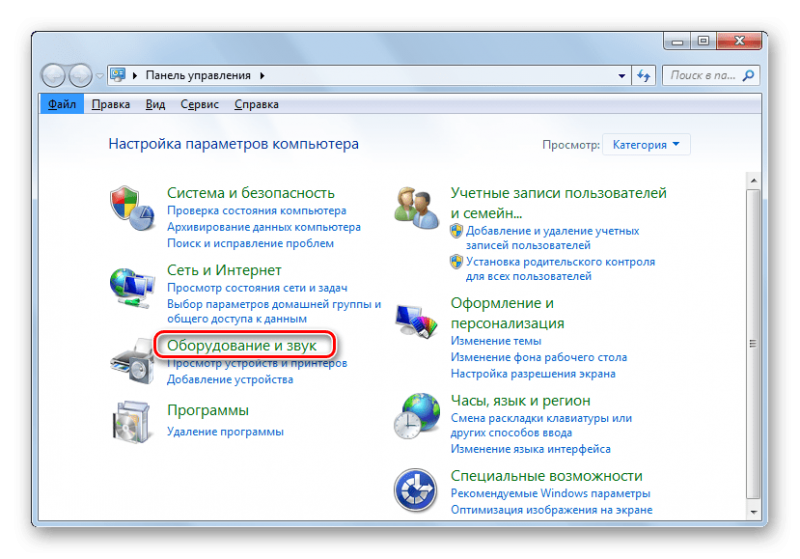
Task: Open Изменение фона рабочего стола link
Action: [539, 357]
